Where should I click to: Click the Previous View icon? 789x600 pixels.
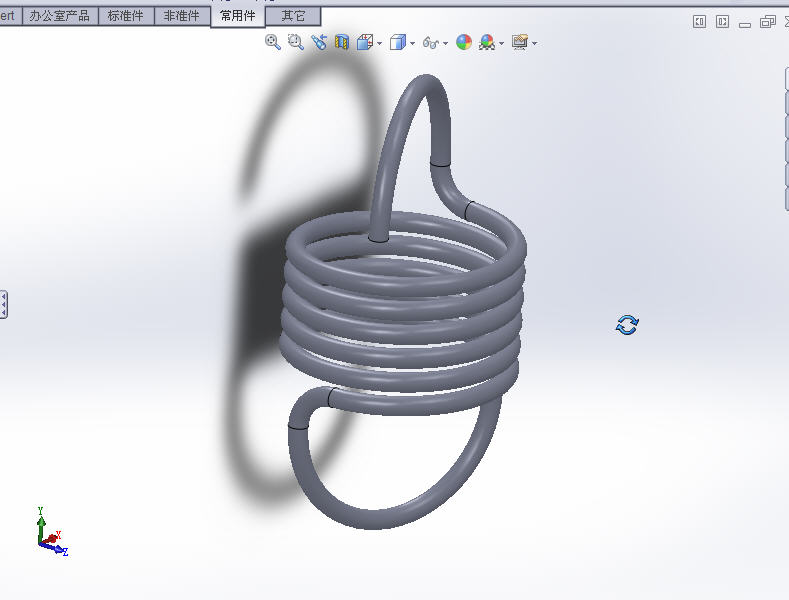(319, 42)
